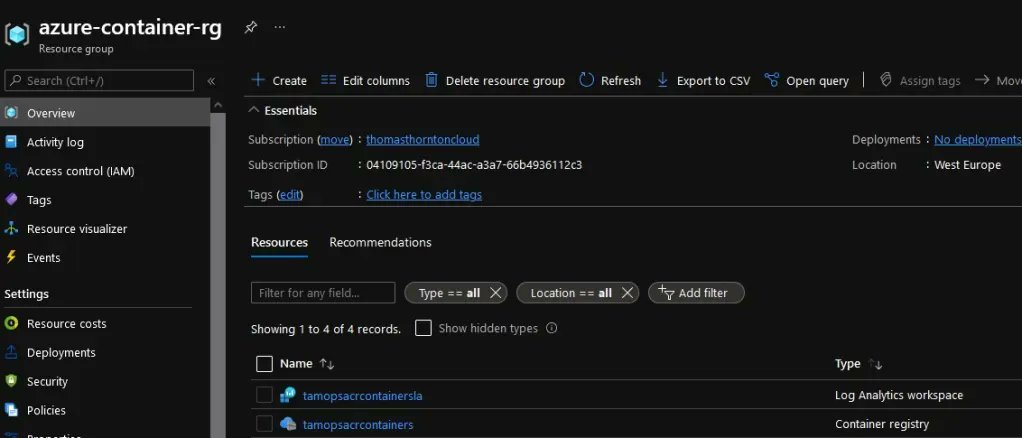
Task: Click the Assign tags icon
Action: tap(885, 80)
